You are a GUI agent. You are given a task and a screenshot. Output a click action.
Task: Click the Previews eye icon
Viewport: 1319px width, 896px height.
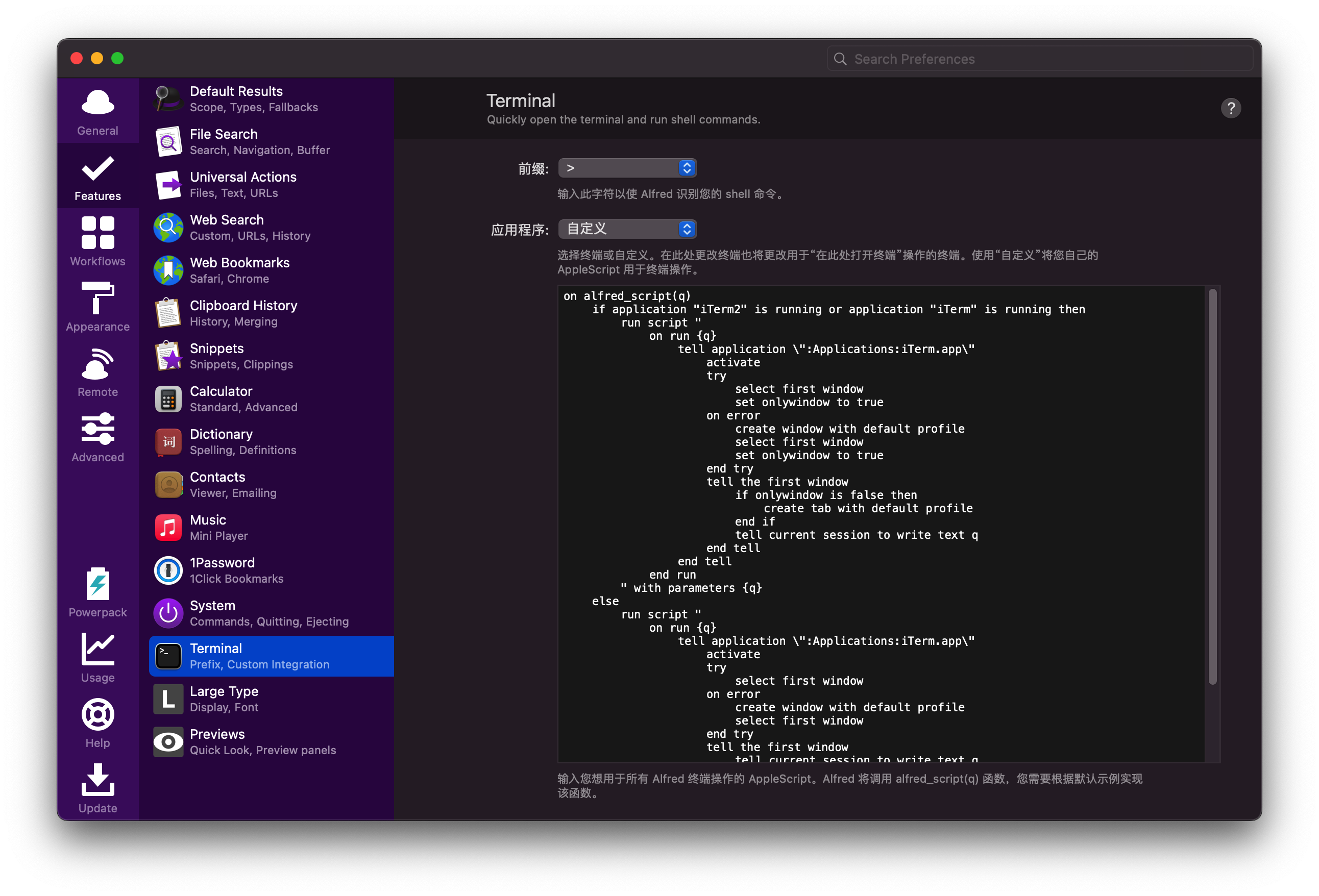[x=168, y=741]
